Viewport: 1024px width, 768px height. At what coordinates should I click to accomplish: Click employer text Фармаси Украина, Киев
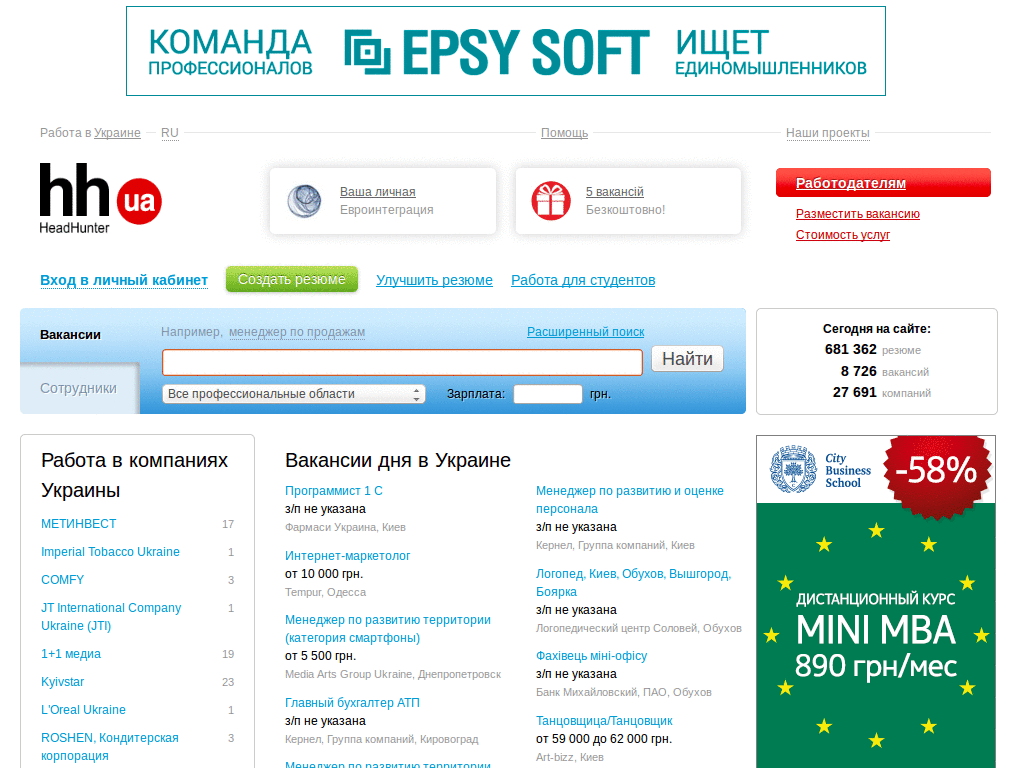click(345, 527)
